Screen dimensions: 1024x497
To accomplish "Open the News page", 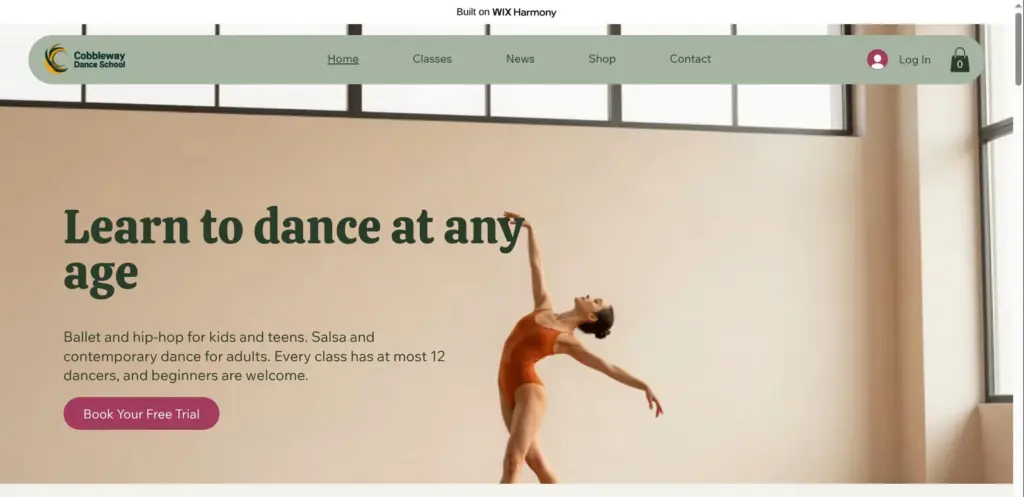I will 520,59.
